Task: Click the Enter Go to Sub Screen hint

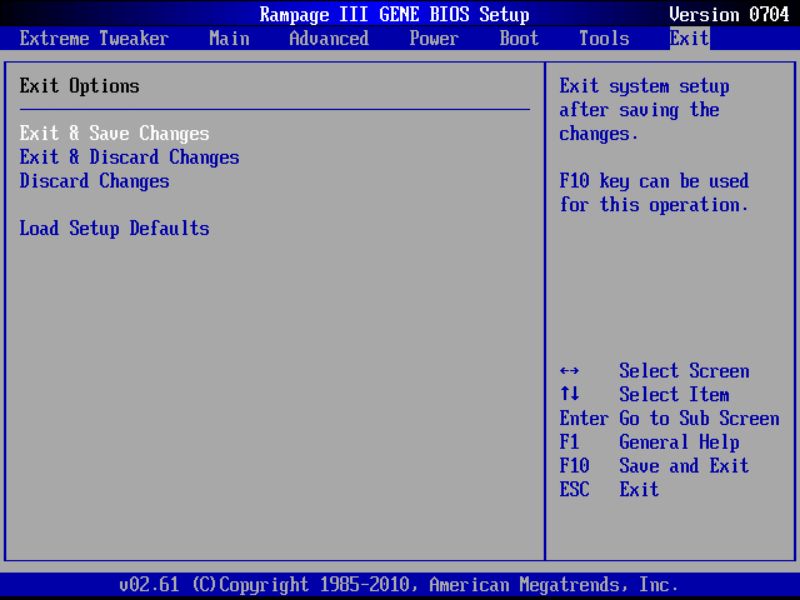Action: [669, 418]
